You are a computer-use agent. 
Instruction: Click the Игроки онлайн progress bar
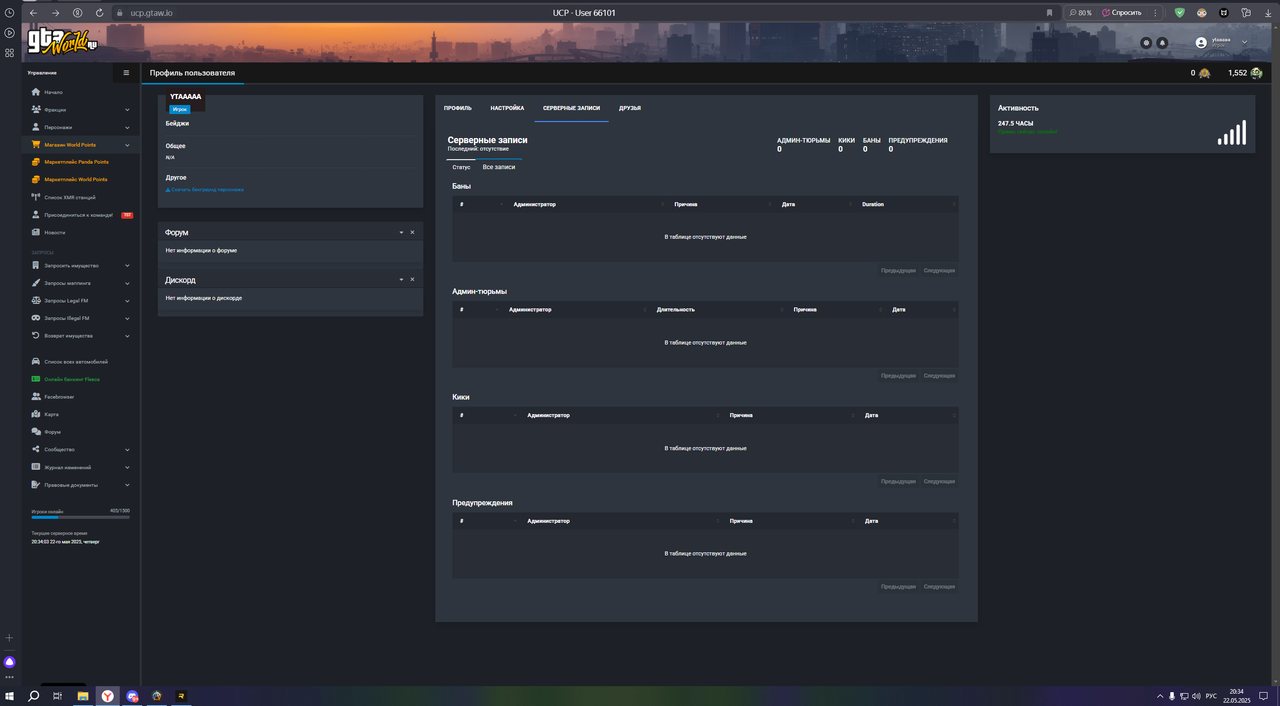coord(80,518)
